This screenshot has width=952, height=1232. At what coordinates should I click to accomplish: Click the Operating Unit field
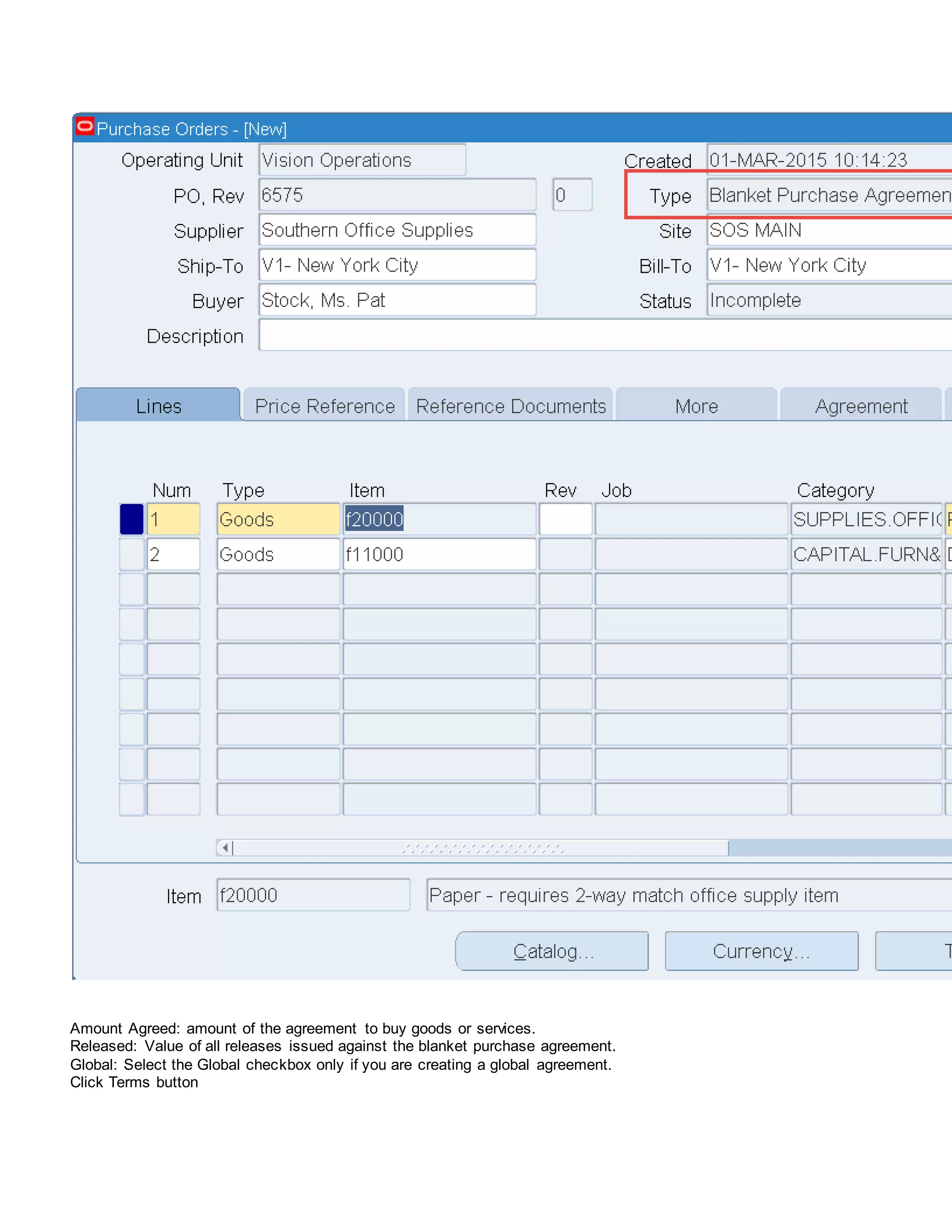pyautogui.click(x=363, y=160)
